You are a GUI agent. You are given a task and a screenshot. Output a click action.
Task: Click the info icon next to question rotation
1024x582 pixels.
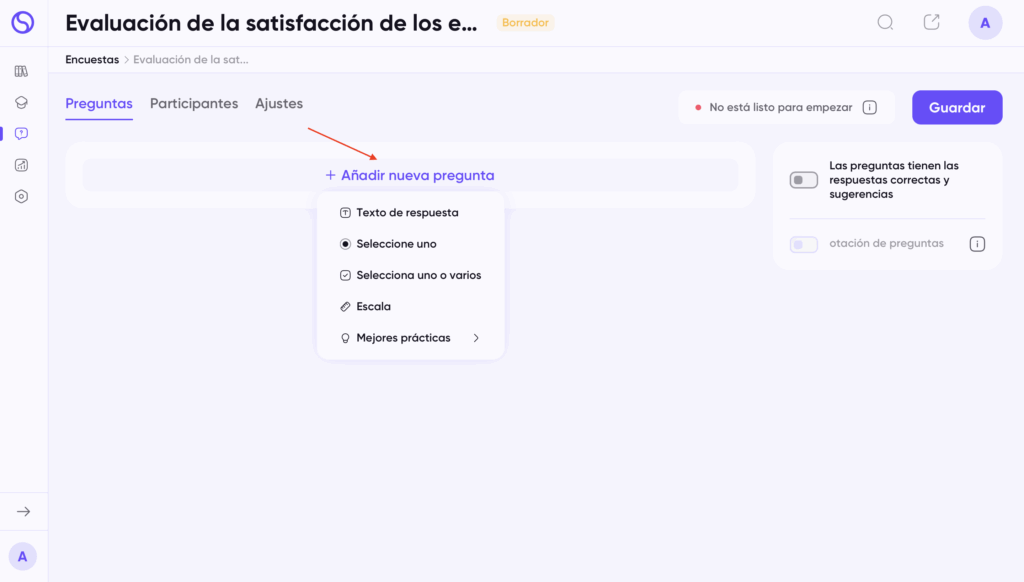click(977, 244)
